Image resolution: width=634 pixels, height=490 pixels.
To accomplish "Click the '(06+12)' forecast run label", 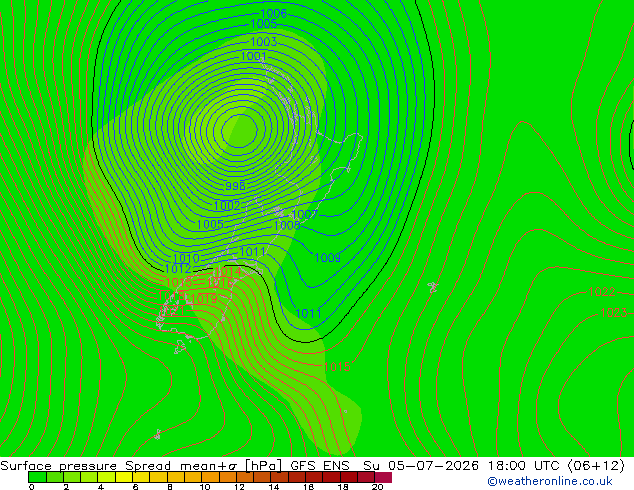I will click(596, 466).
